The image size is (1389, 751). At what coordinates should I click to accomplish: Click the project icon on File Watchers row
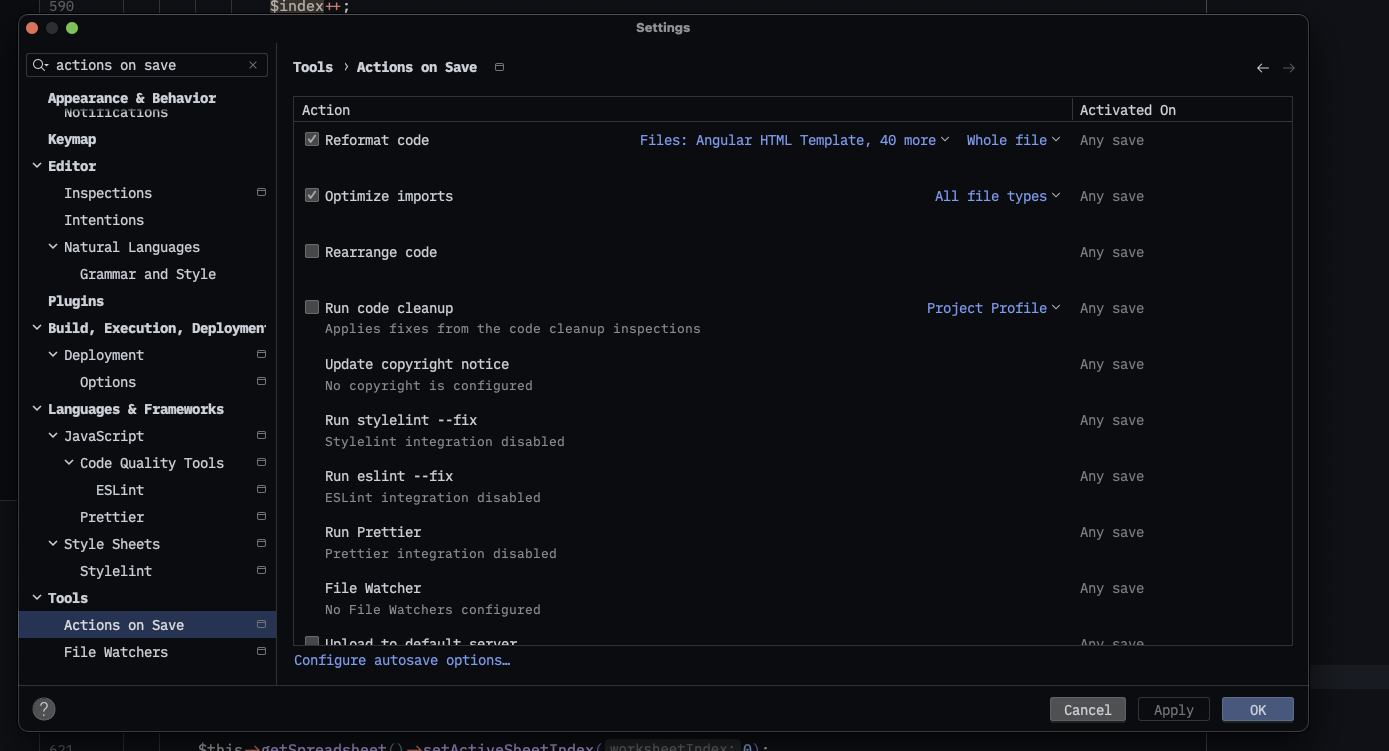(x=261, y=651)
